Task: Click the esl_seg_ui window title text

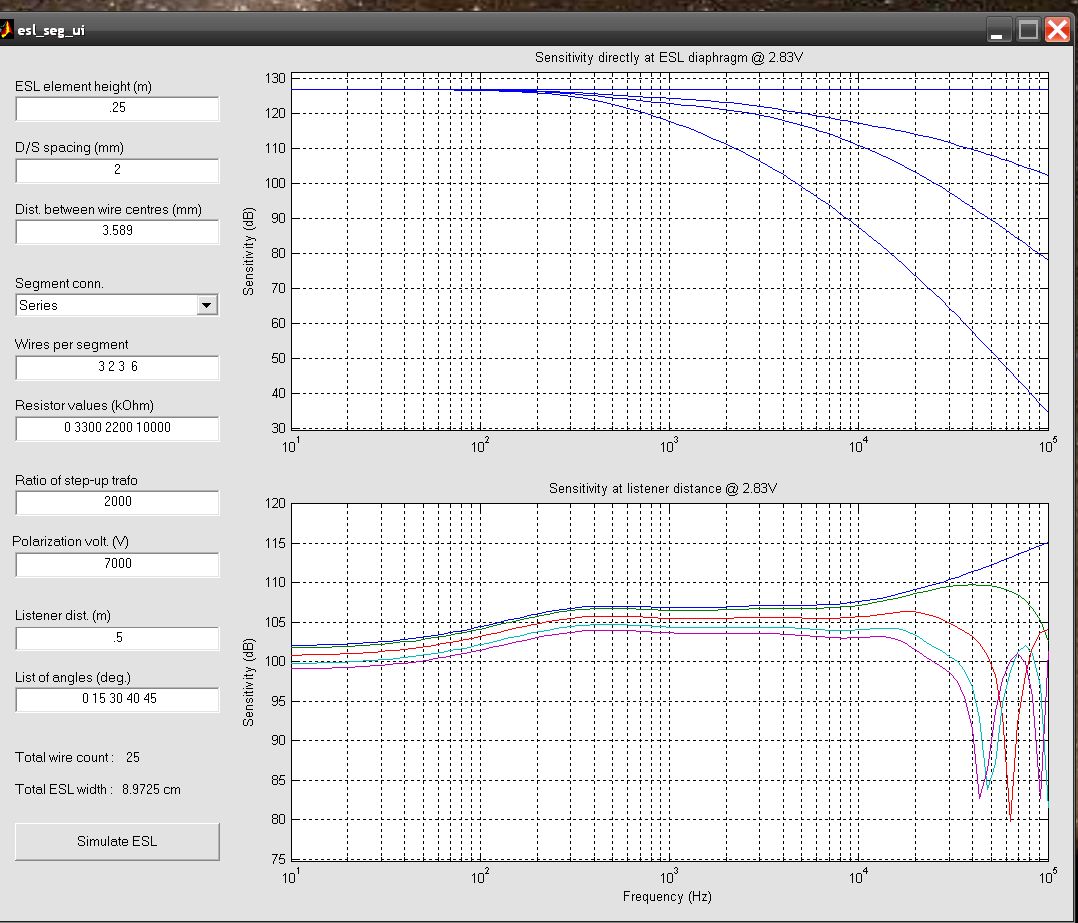Action: [x=51, y=31]
